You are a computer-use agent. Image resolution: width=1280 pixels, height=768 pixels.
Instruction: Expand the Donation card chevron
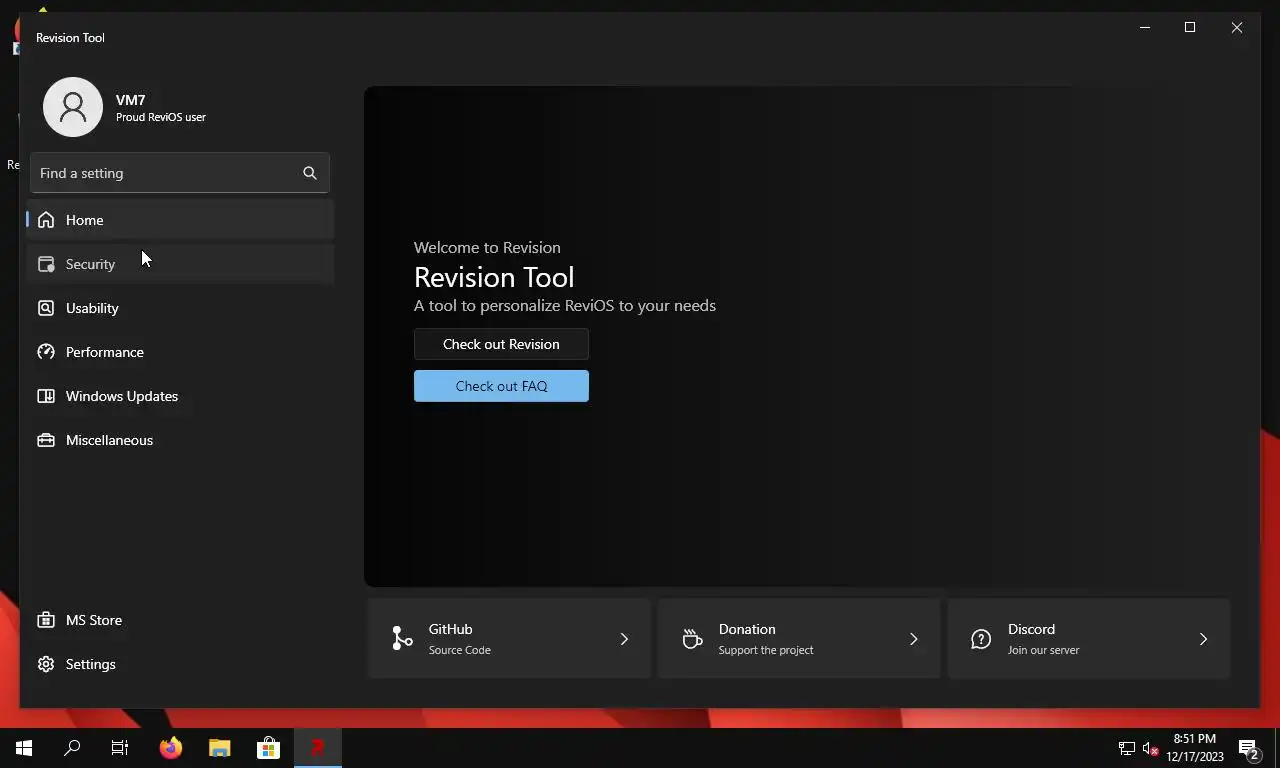[x=913, y=639]
